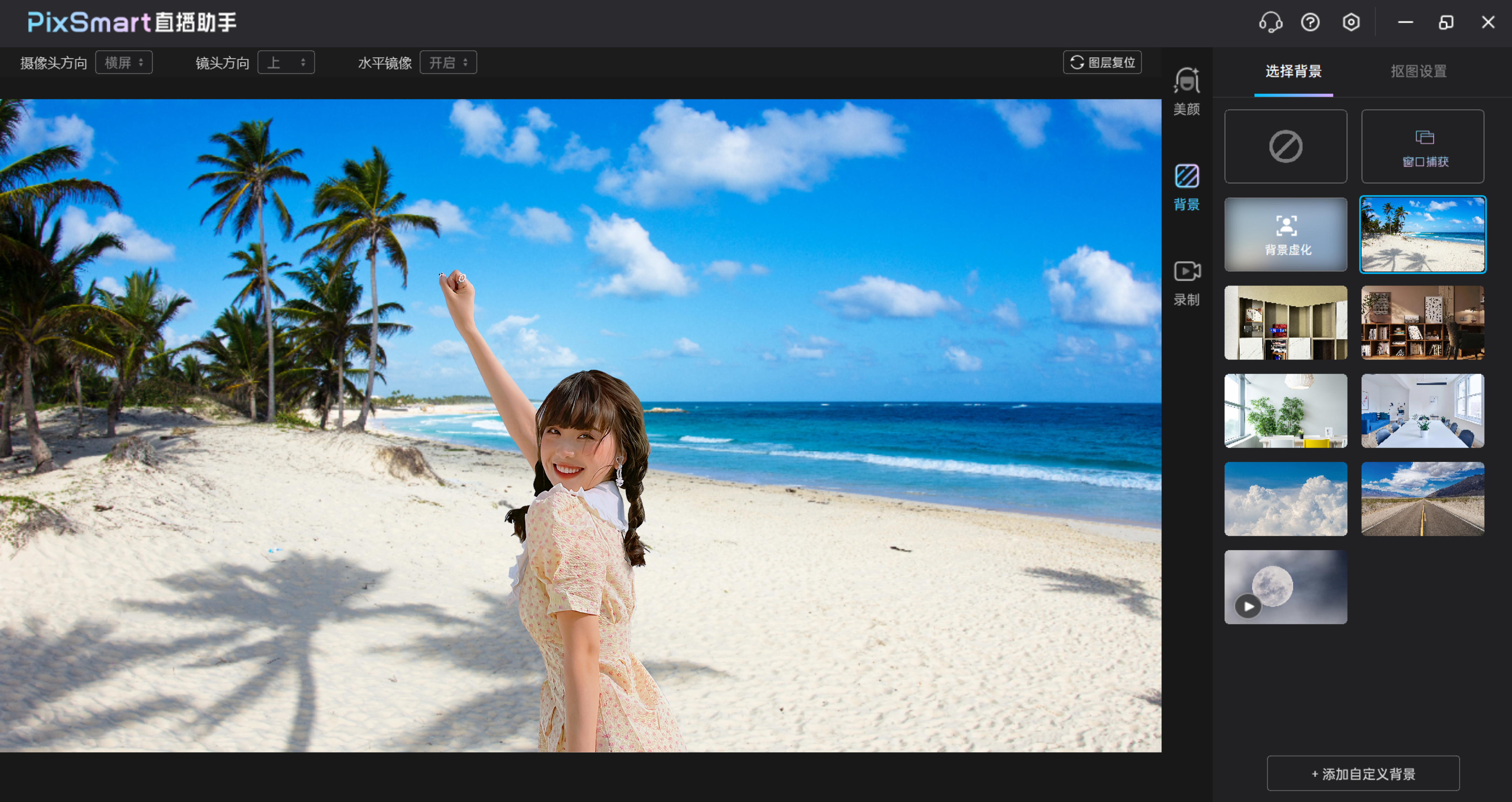Choose the 窗口捕获 window capture tile
This screenshot has width=1512, height=802.
(1422, 147)
